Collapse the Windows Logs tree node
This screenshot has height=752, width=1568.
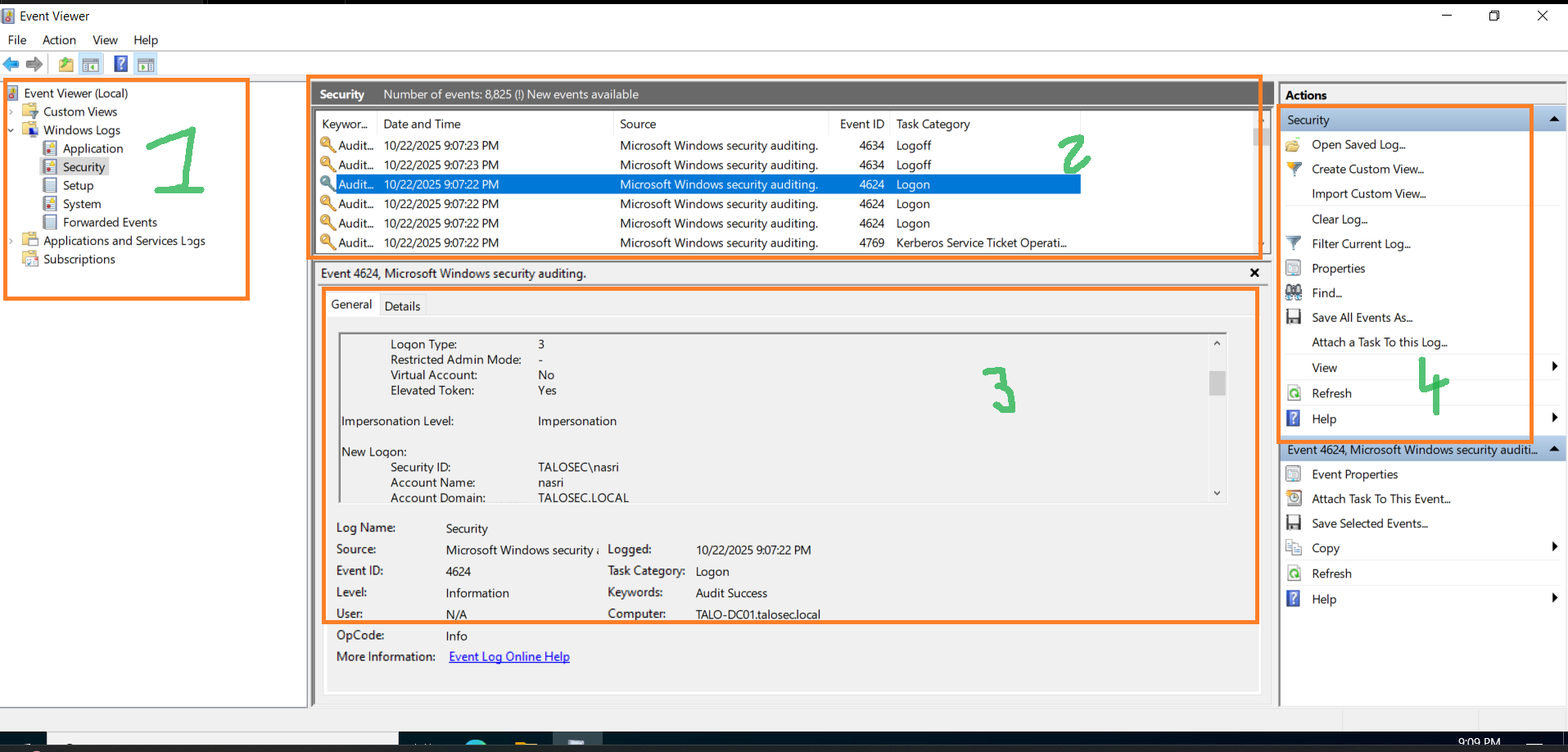(11, 130)
